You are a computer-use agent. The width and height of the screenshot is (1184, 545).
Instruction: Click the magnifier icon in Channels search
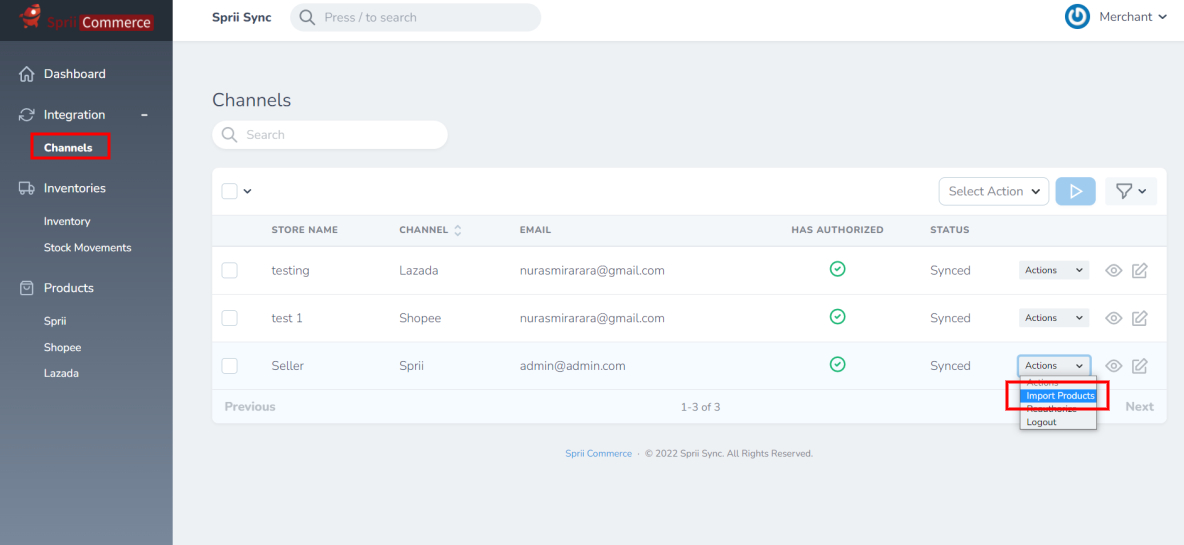[229, 135]
